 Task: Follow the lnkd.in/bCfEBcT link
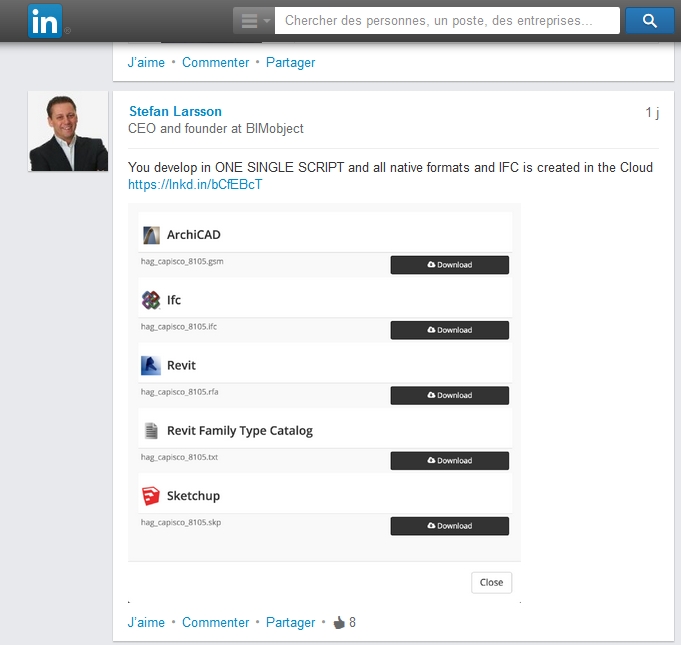[x=195, y=185]
